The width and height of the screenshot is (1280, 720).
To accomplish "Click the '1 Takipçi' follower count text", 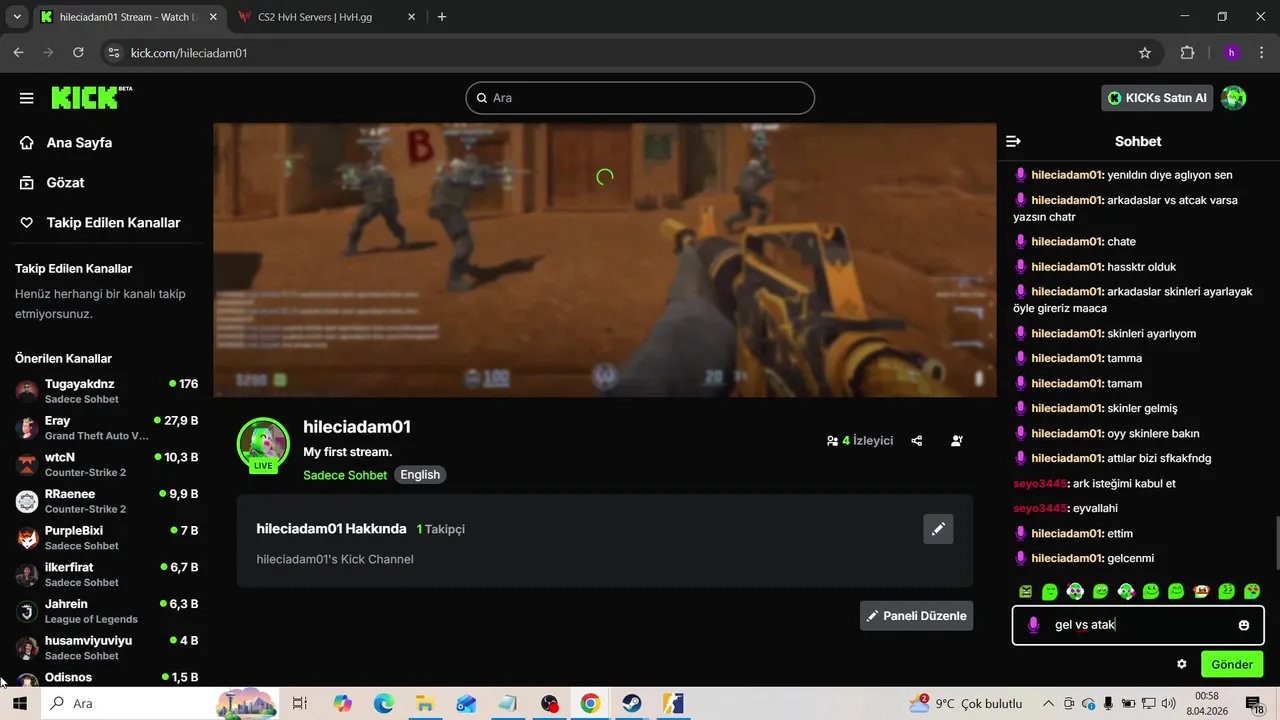I will click(441, 529).
